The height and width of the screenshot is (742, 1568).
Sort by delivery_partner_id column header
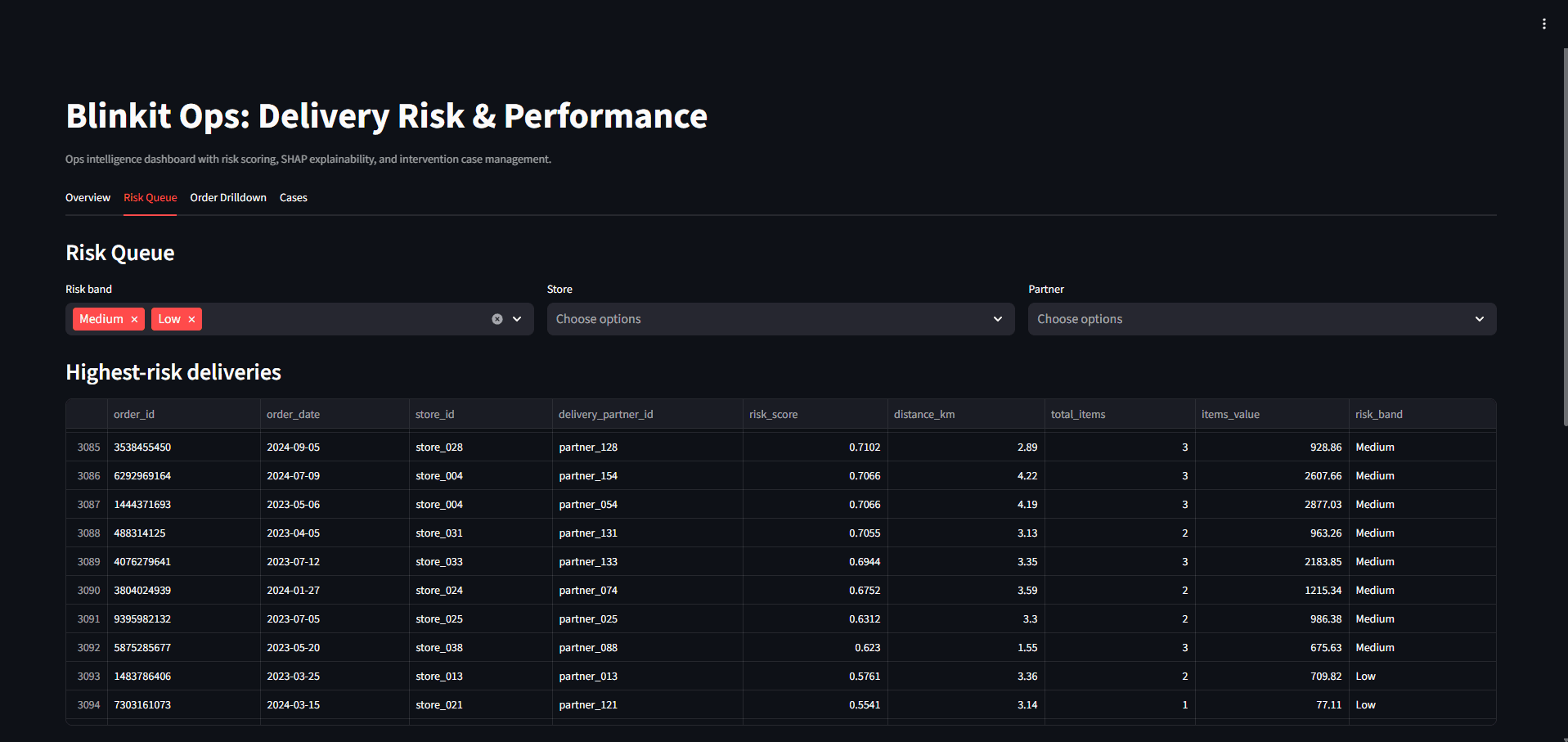[x=648, y=414]
